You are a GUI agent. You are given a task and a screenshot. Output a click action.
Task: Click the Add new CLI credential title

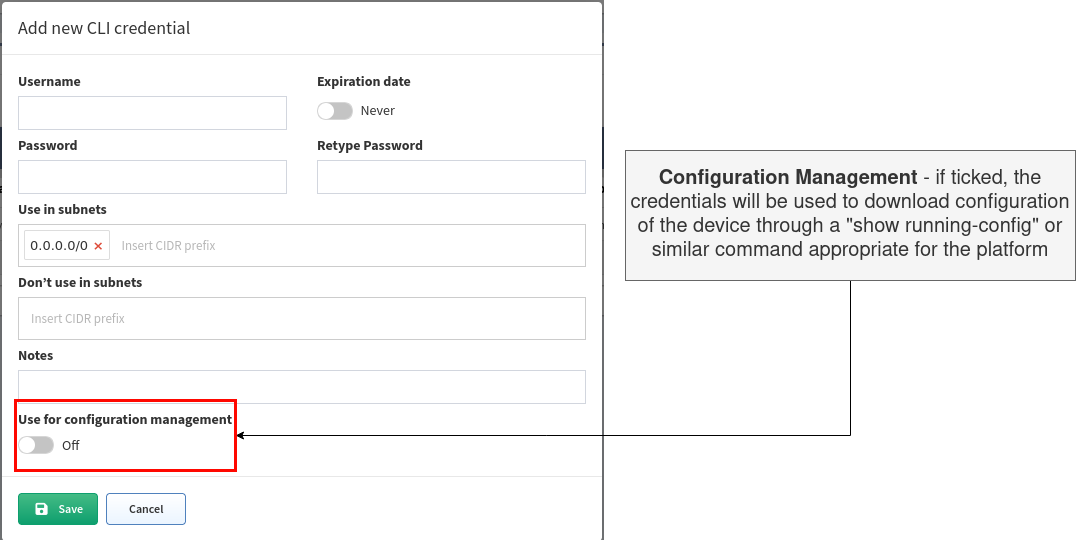tap(104, 28)
